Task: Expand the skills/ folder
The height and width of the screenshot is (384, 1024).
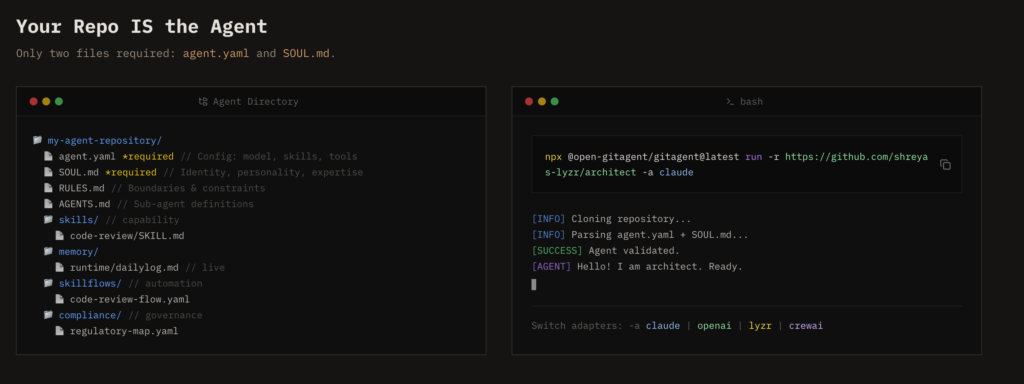Action: pos(78,220)
